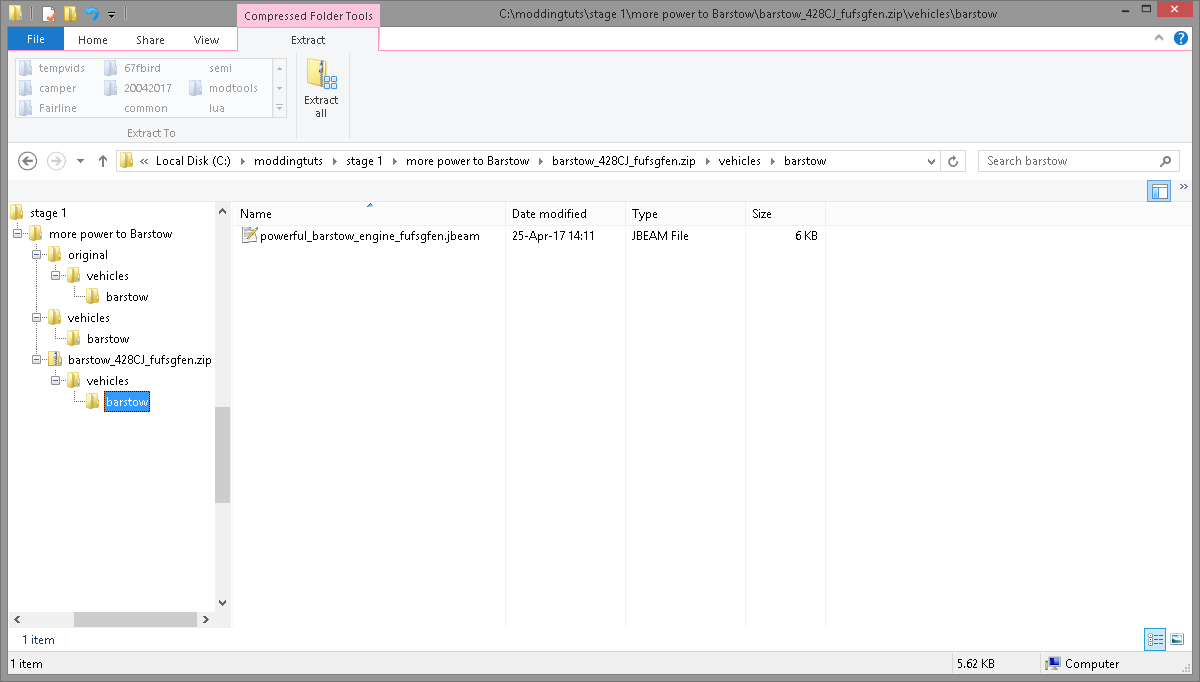This screenshot has height=682, width=1200.
Task: Click Computer icon in status bar
Action: [1052, 664]
